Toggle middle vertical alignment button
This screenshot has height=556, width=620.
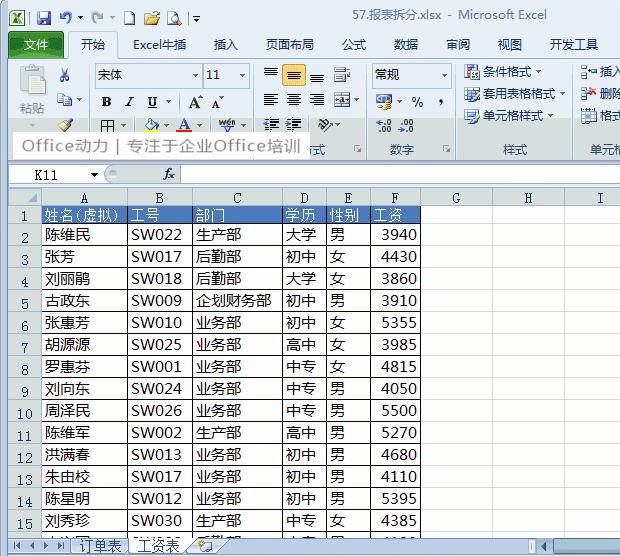pos(294,75)
